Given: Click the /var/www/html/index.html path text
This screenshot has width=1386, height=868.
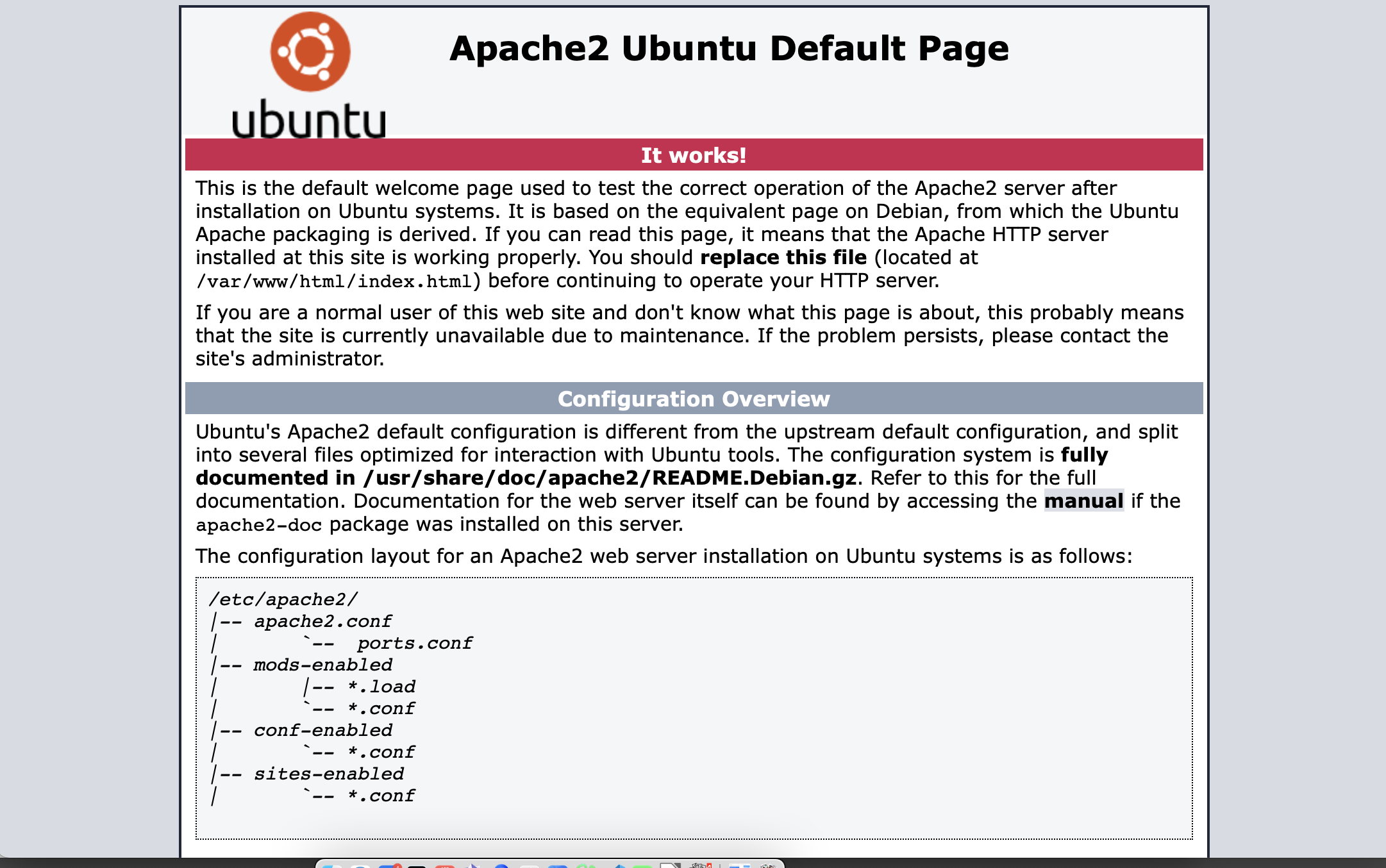Looking at the screenshot, I should coord(333,281).
